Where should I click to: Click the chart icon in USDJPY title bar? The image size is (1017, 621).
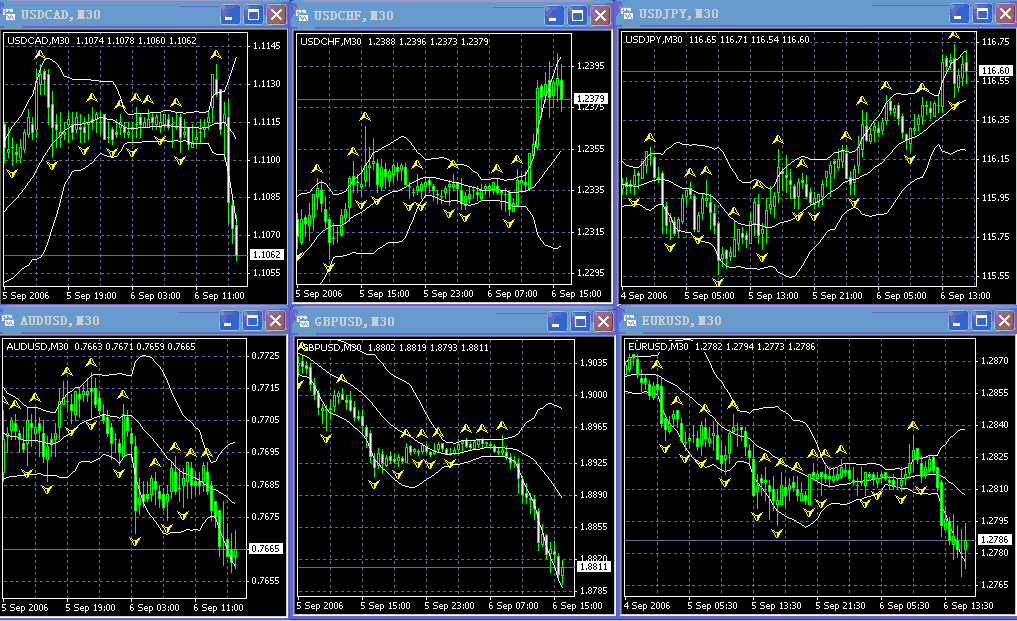(627, 14)
